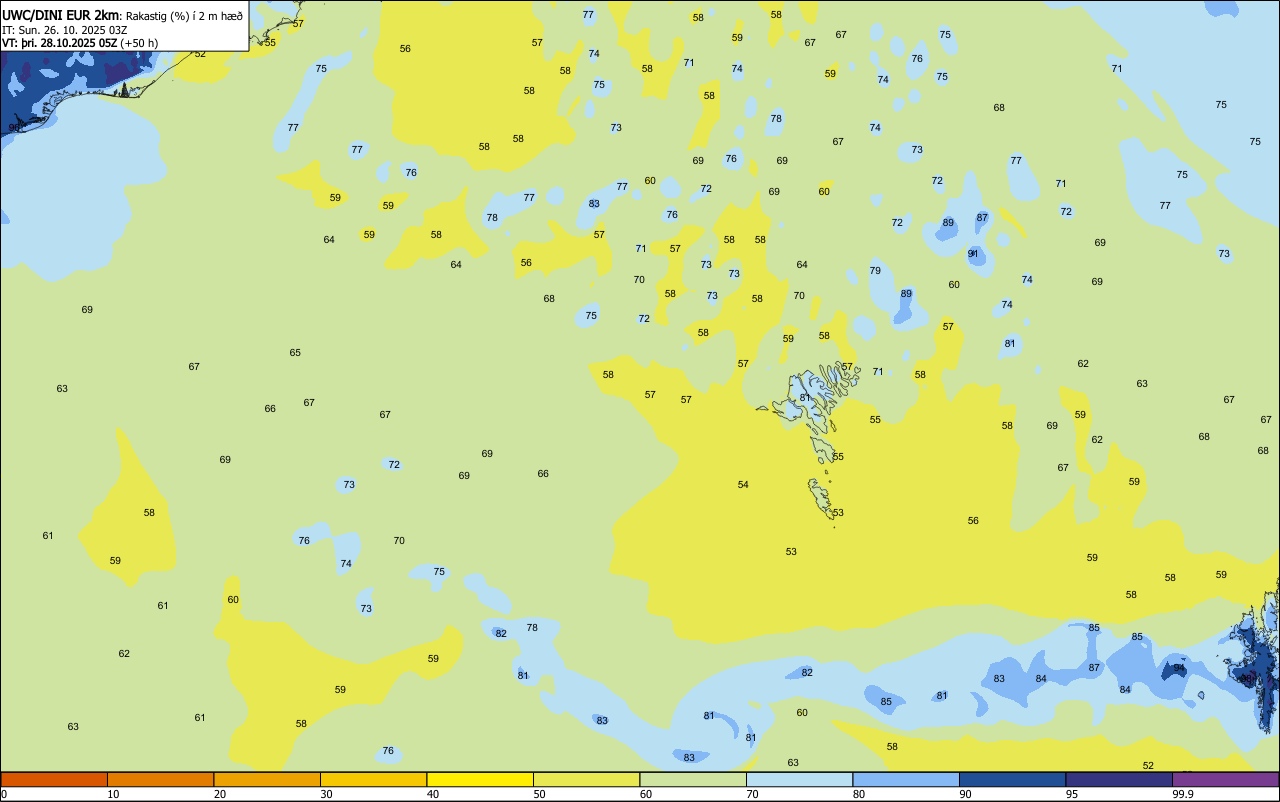This screenshot has width=1280, height=802.
Task: Click the '(+50 h)' forecast offset text
Action: [x=139, y=42]
